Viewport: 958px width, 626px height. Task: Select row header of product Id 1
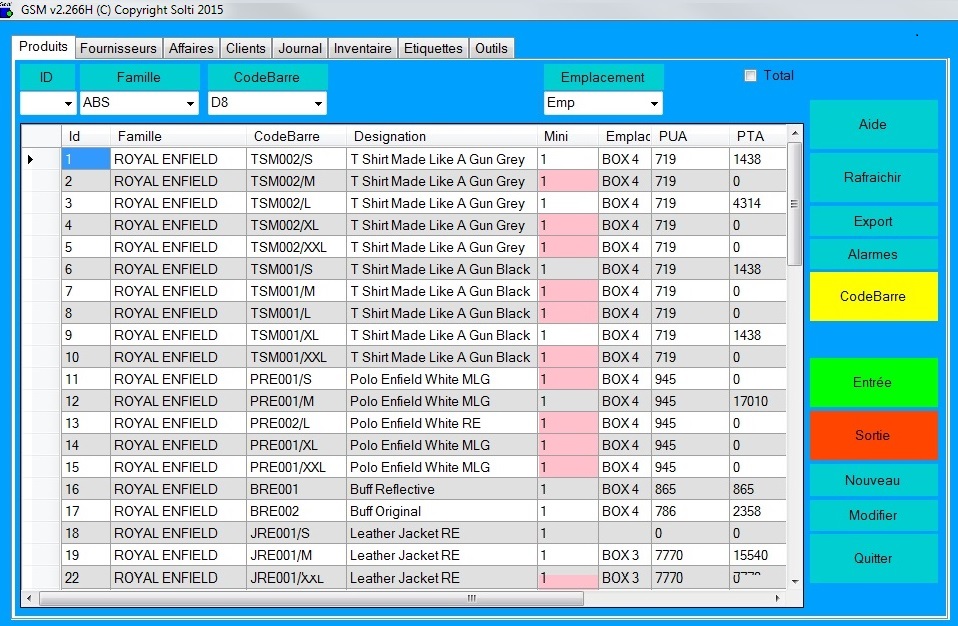40,159
